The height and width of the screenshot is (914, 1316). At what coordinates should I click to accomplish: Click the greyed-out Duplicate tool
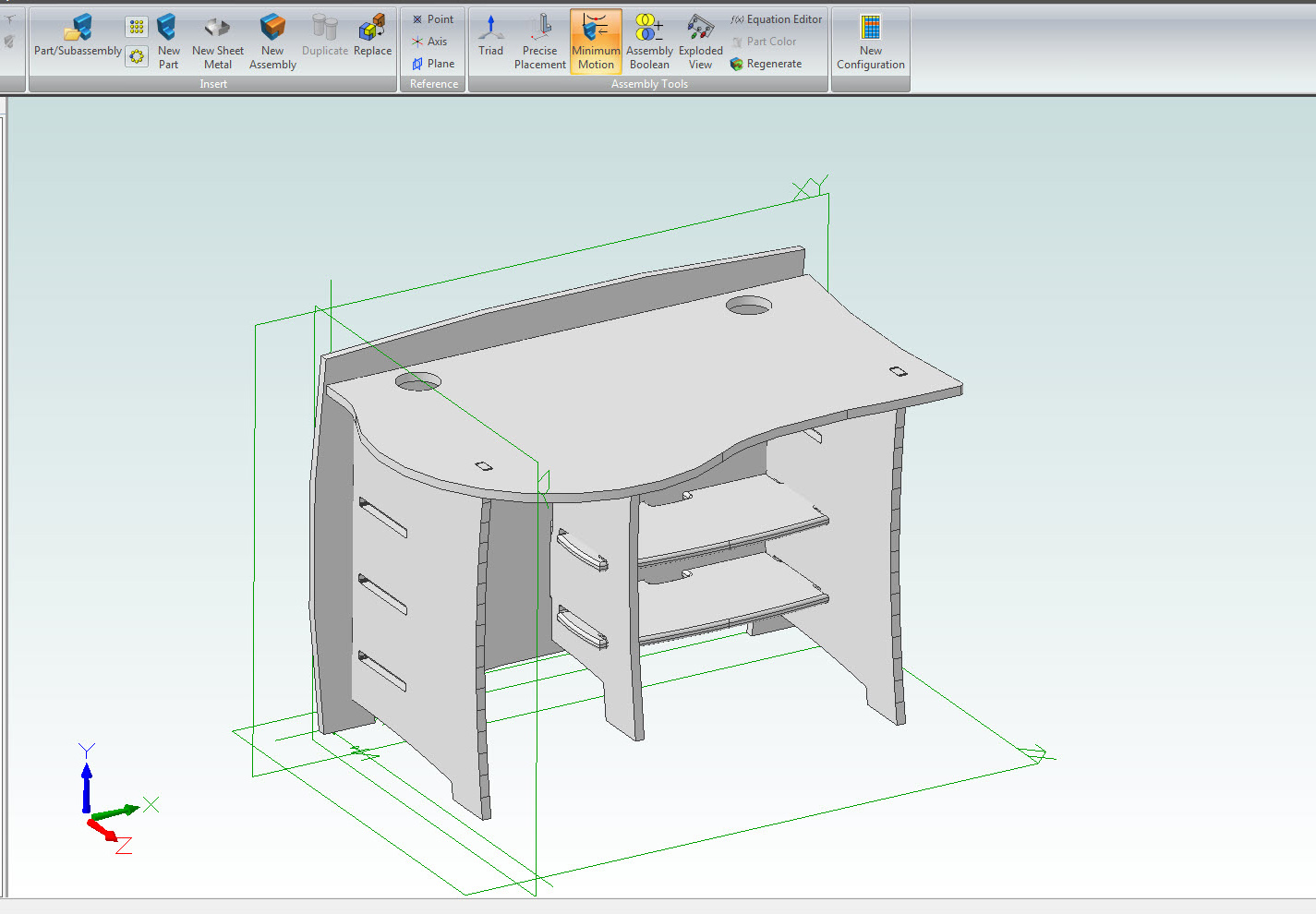click(325, 35)
